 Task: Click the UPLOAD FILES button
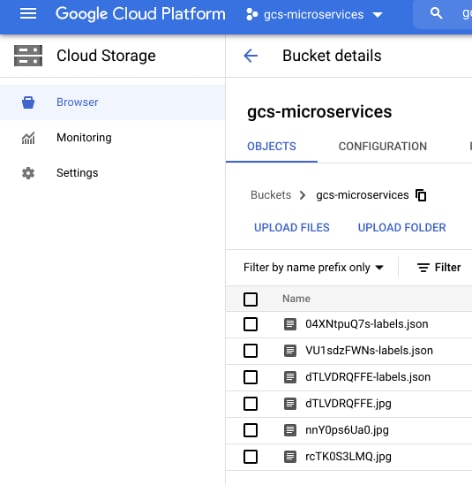tap(292, 227)
